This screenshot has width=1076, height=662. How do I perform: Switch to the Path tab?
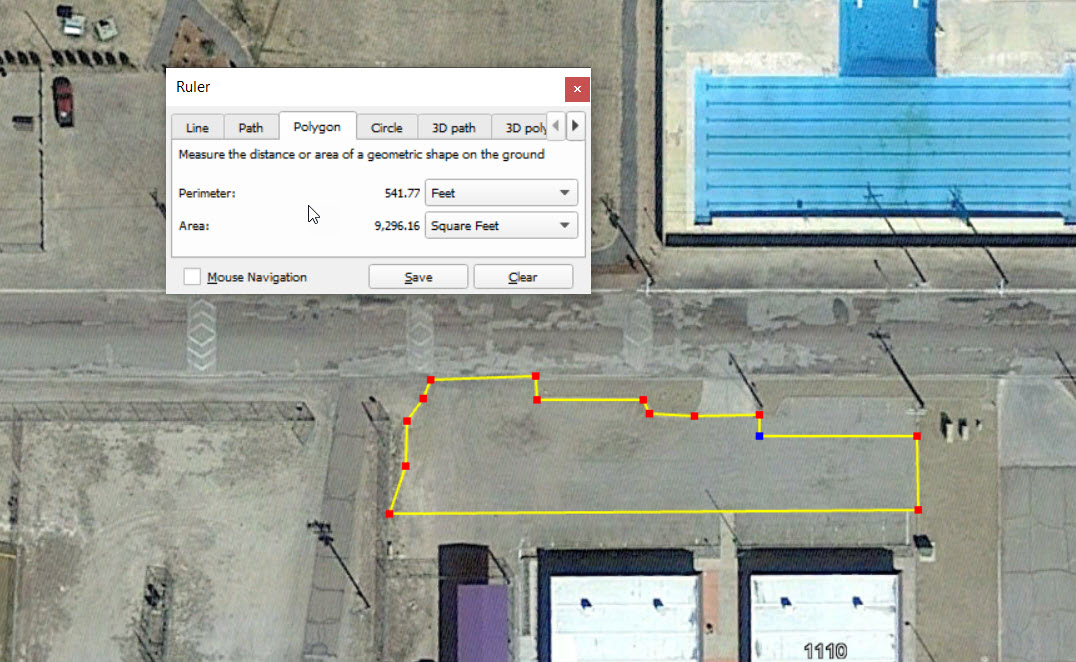pyautogui.click(x=251, y=128)
